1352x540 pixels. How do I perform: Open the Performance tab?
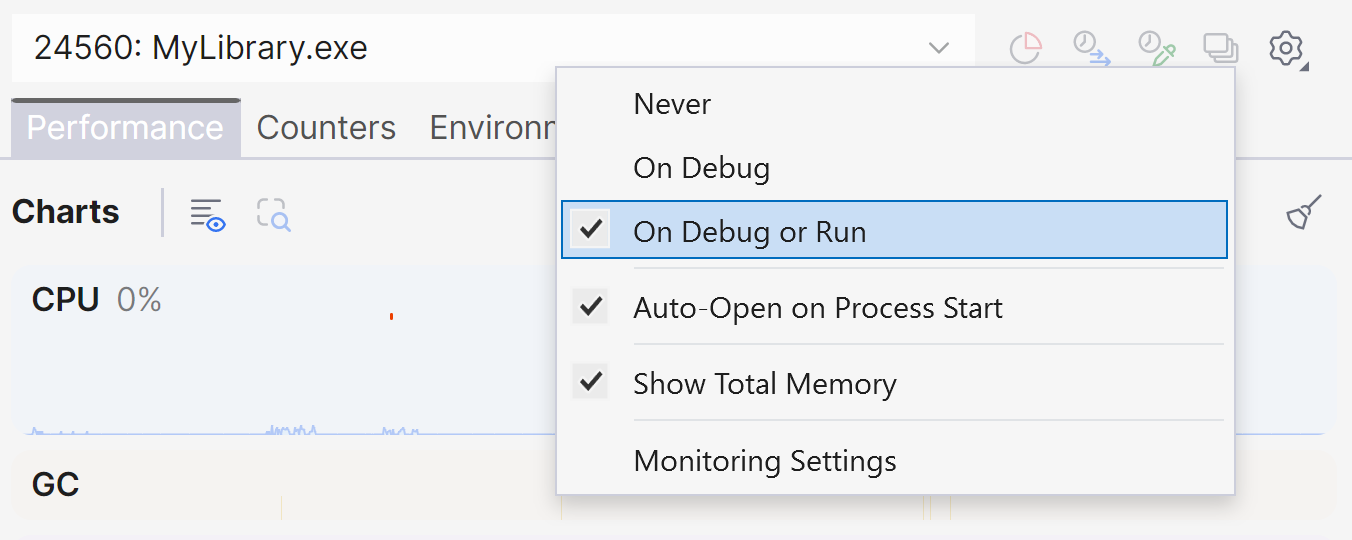[x=125, y=128]
